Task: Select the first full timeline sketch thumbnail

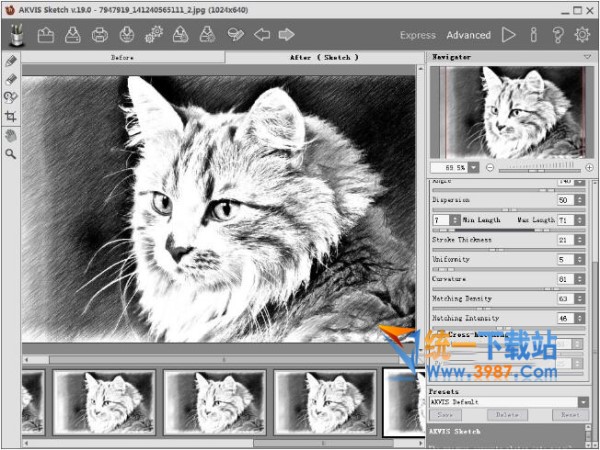Action: click(x=104, y=402)
